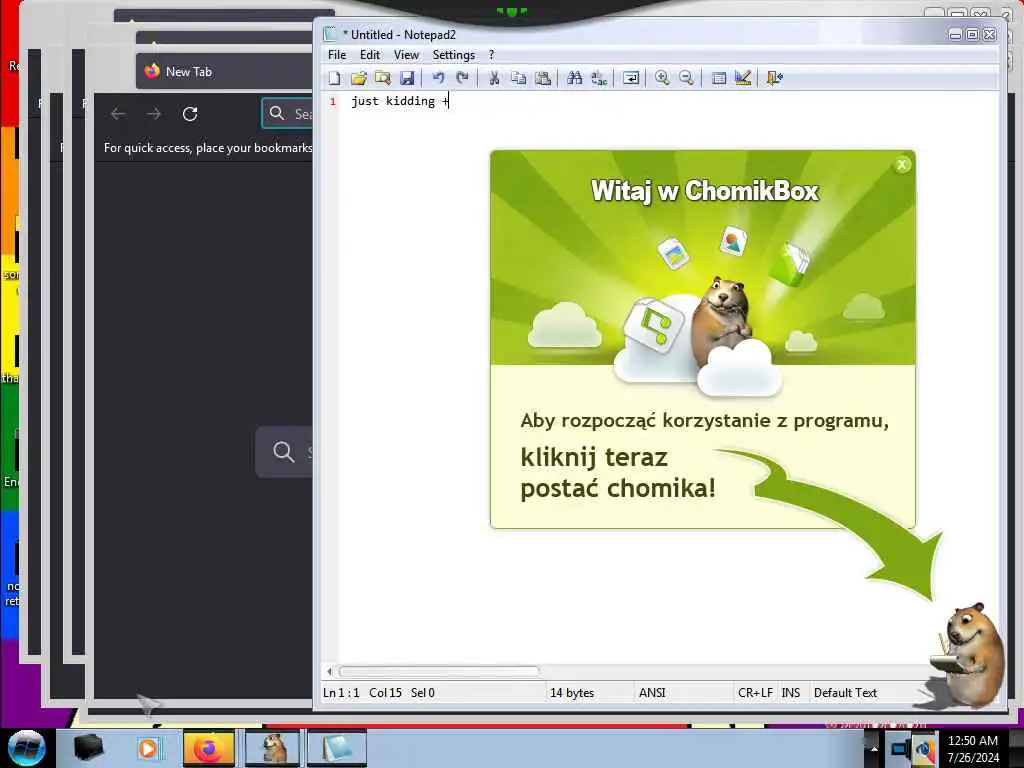Save the document with the floppy icon
1024x768 pixels.
pos(407,78)
